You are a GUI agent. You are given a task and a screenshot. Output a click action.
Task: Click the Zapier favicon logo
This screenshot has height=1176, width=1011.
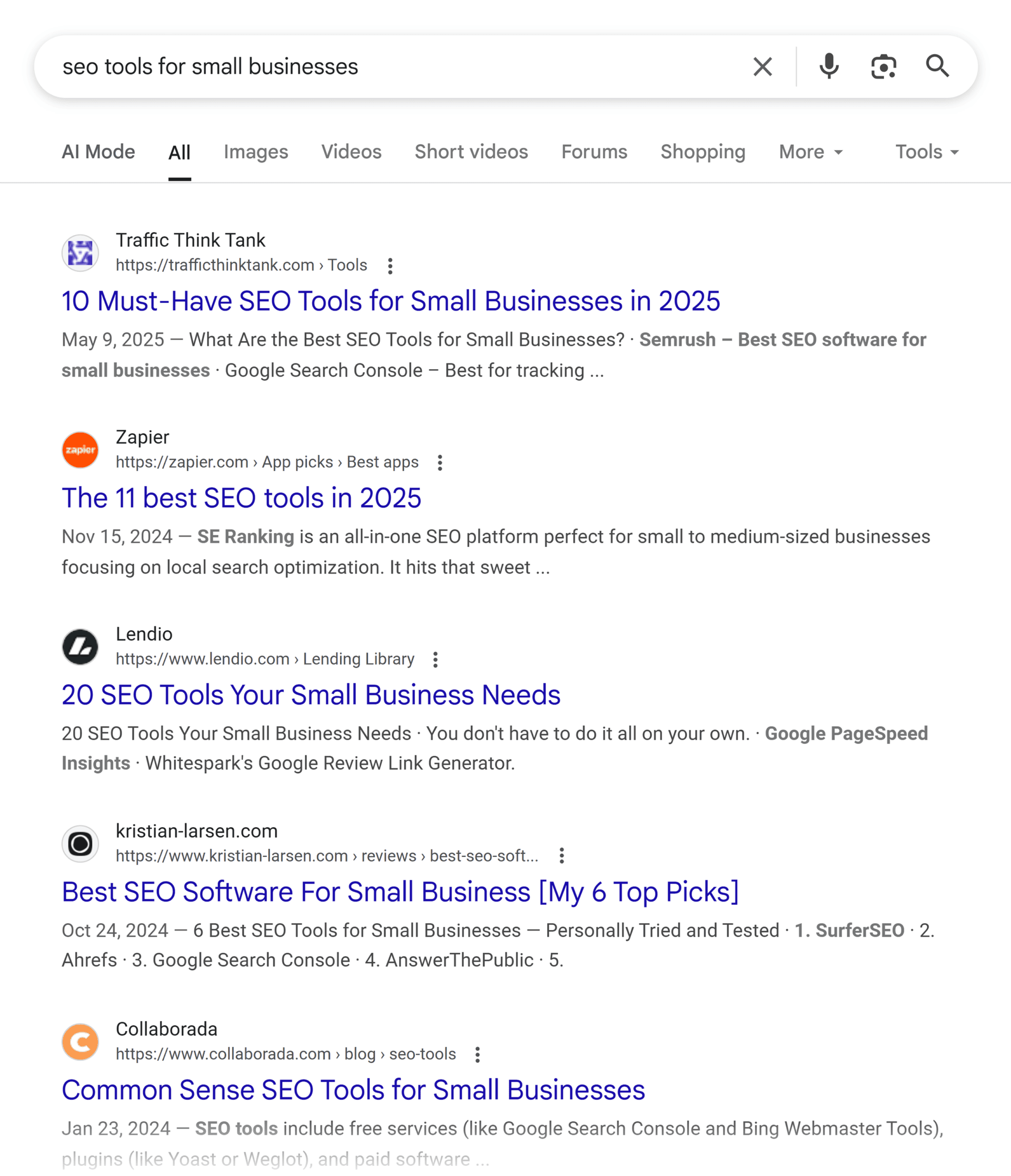(x=80, y=450)
